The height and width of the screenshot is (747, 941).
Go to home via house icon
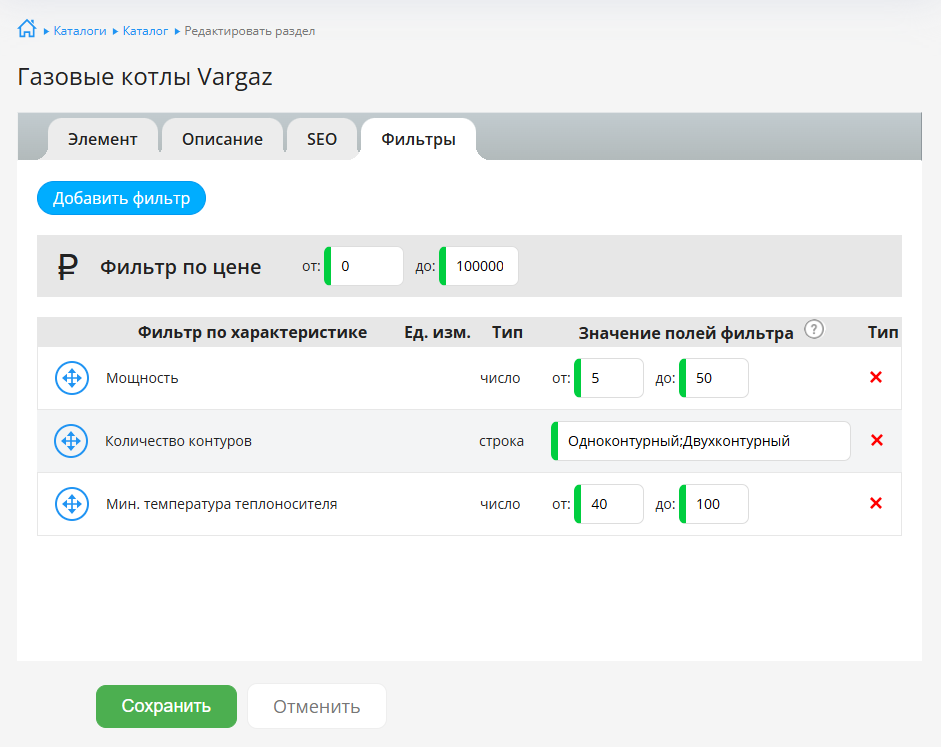26,29
